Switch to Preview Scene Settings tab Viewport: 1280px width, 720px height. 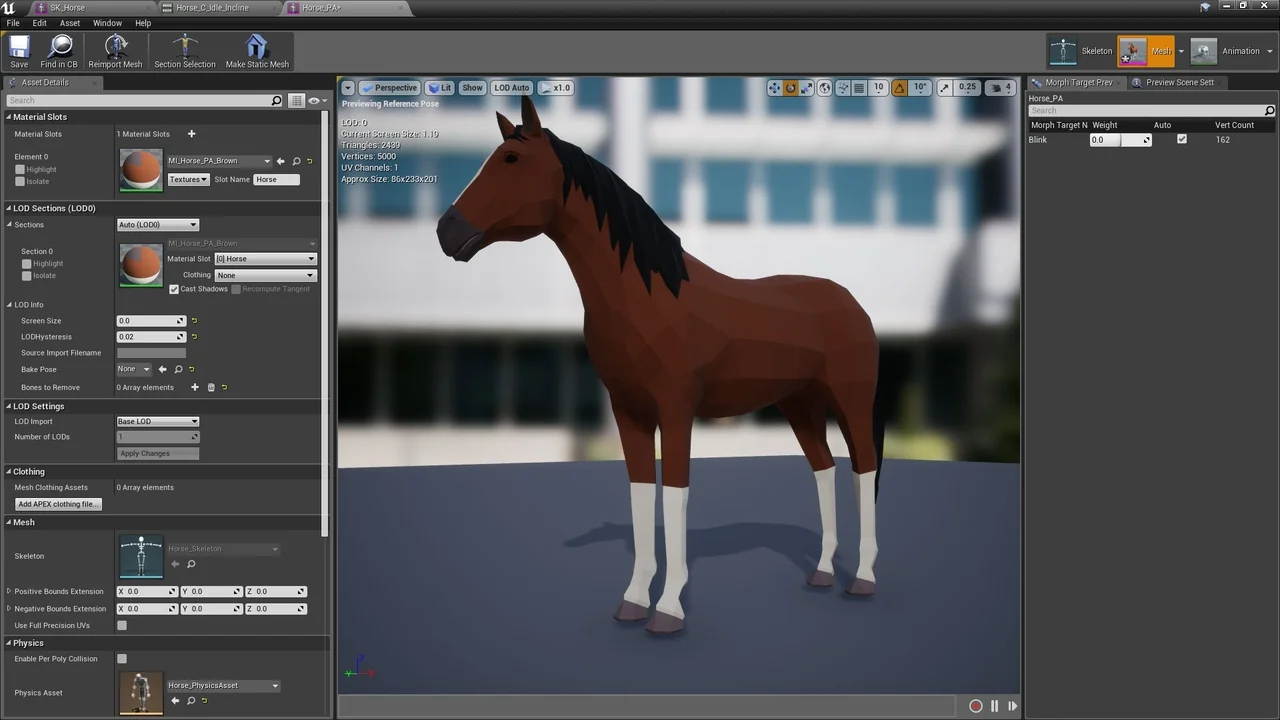(x=1179, y=82)
